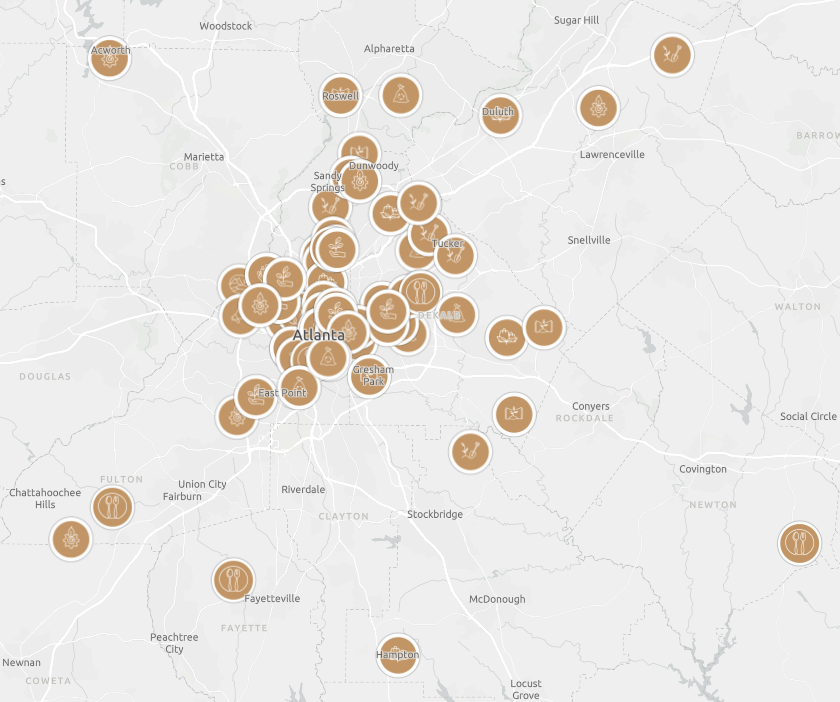The image size is (840, 702).
Task: Click the cotton flower marker southeast of Snellville
Action: [x=505, y=336]
